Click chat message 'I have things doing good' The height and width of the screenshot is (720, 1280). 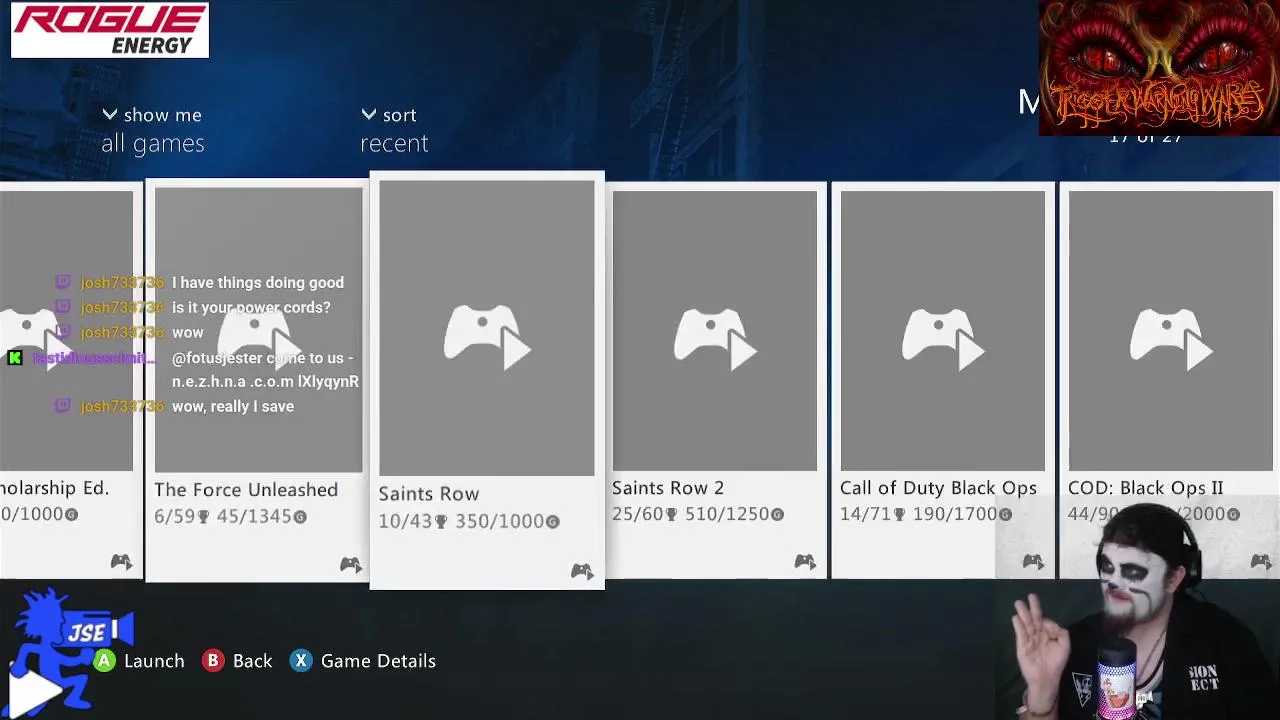coord(258,283)
